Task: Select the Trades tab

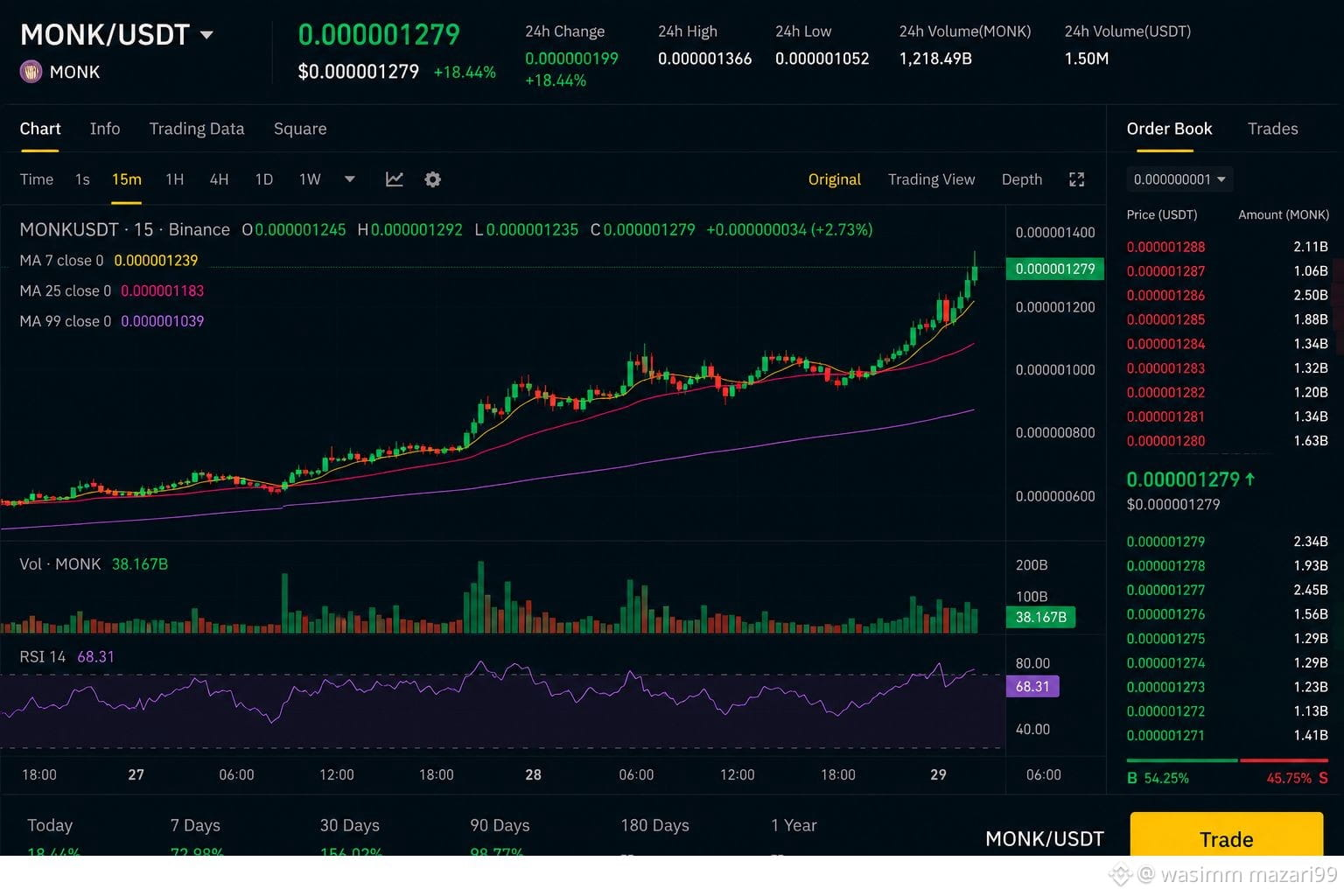Action: [x=1272, y=129]
